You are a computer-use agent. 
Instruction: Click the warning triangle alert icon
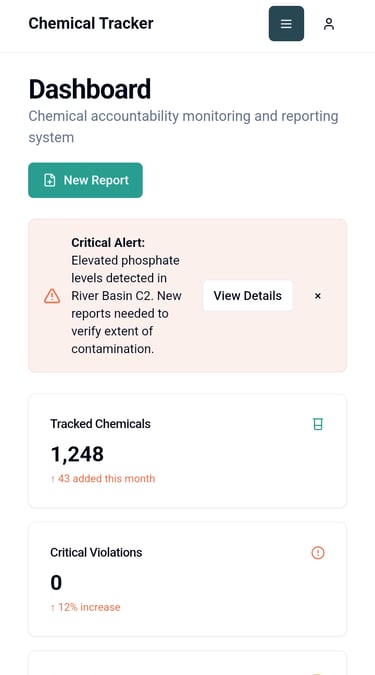tap(52, 296)
